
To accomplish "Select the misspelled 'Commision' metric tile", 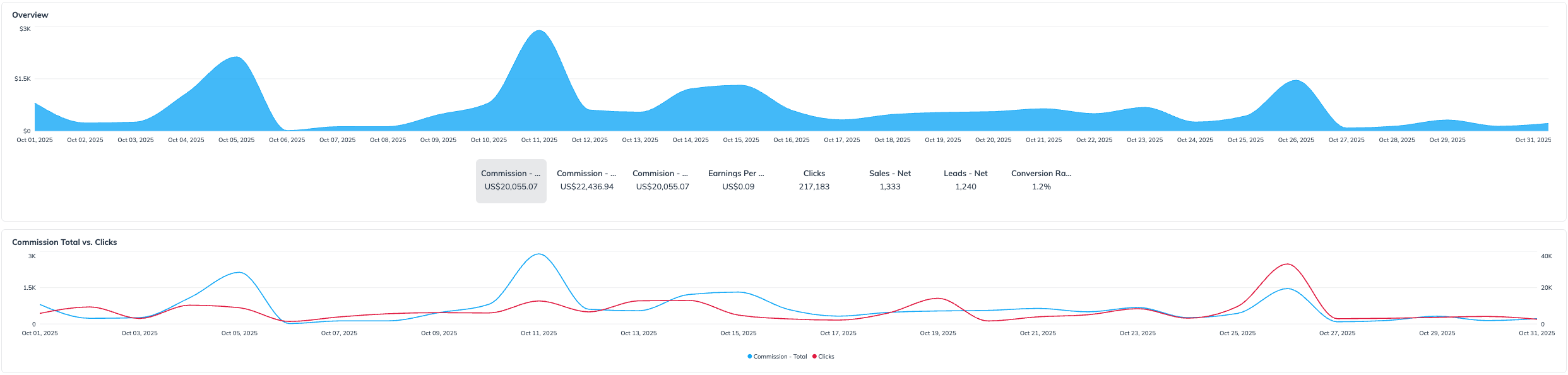I will (663, 181).
